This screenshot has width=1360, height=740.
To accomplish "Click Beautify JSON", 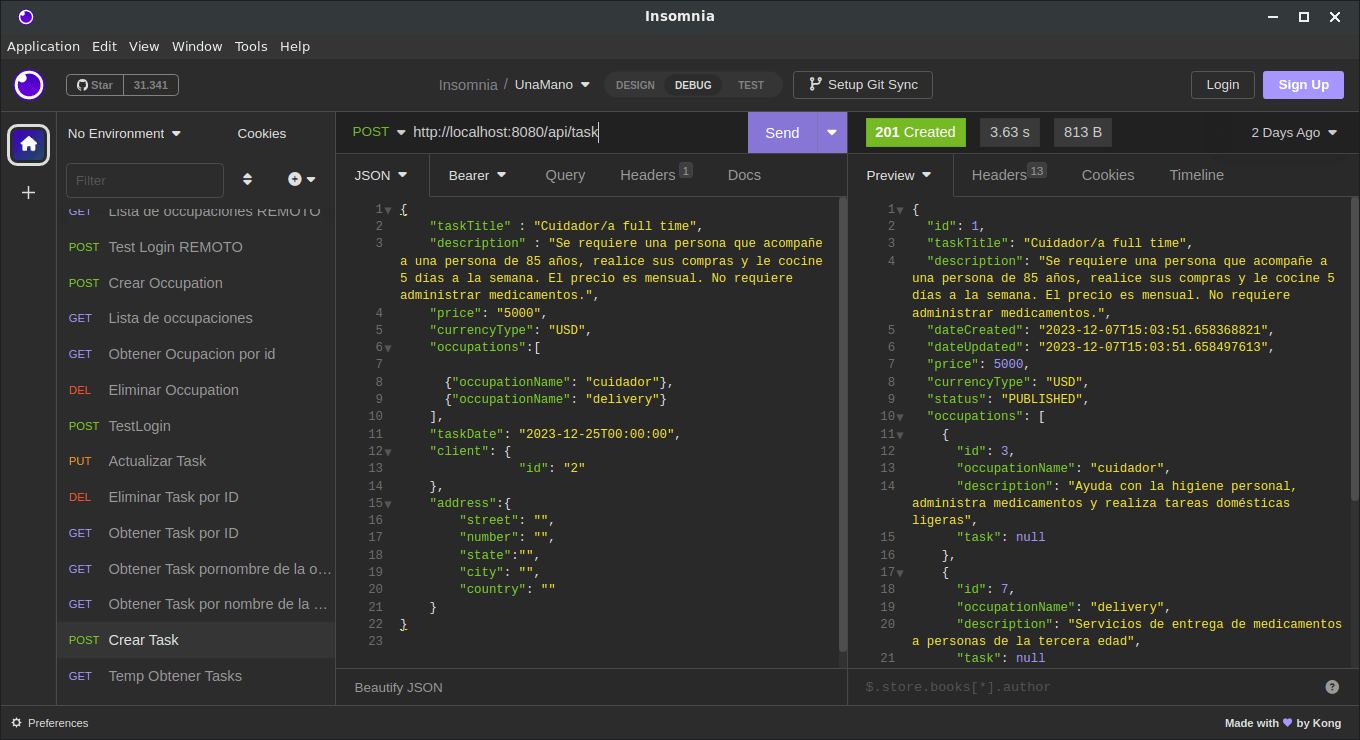I will coord(399,687).
